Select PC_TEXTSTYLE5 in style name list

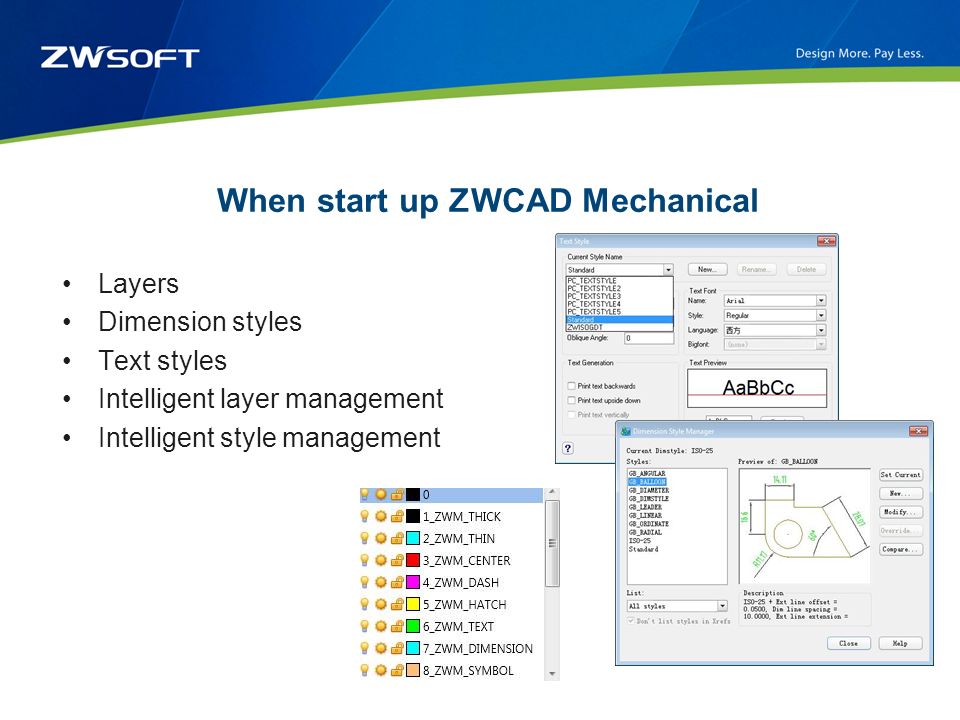pos(619,312)
